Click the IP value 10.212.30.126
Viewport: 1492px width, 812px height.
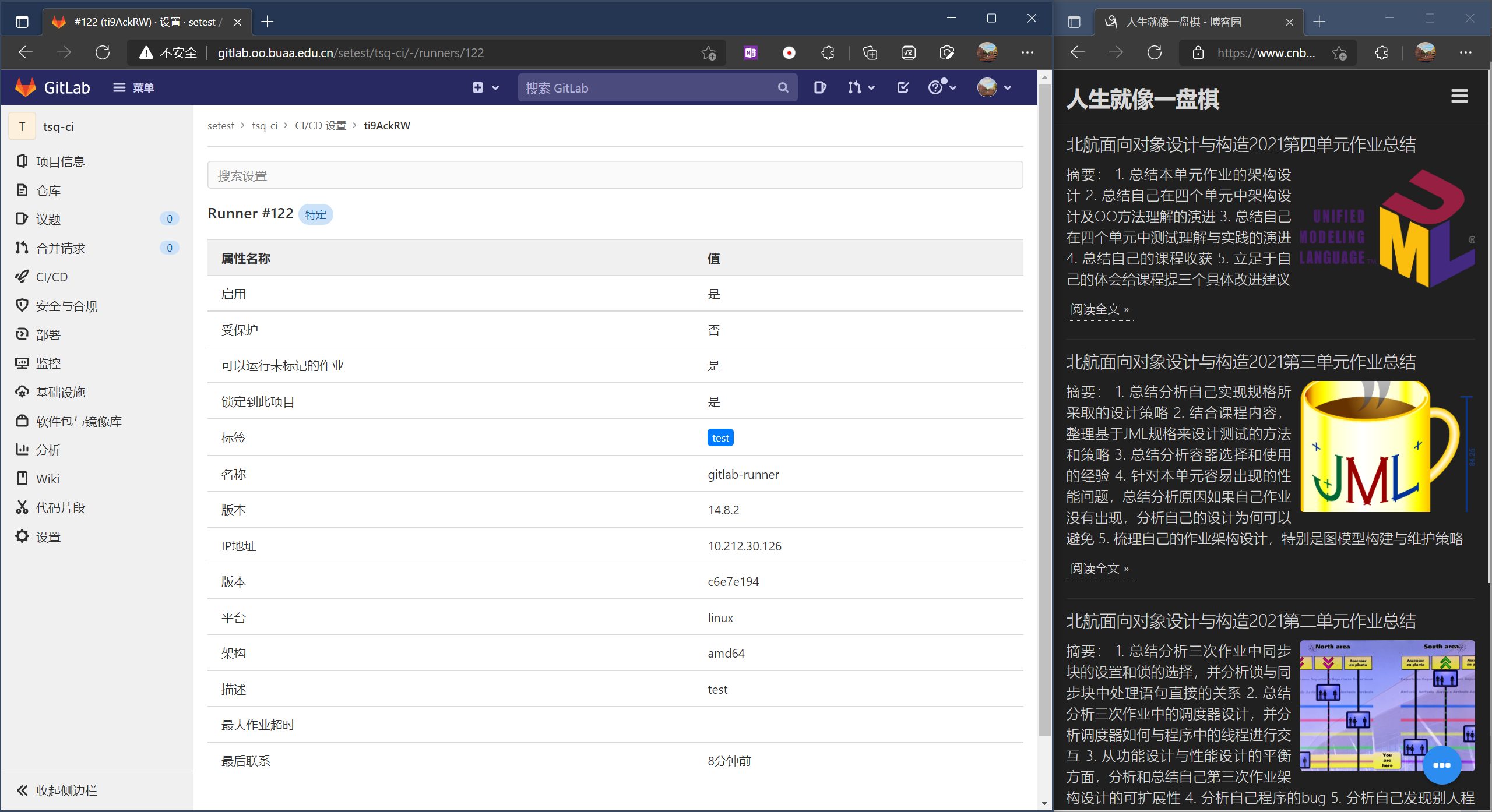[x=744, y=546]
